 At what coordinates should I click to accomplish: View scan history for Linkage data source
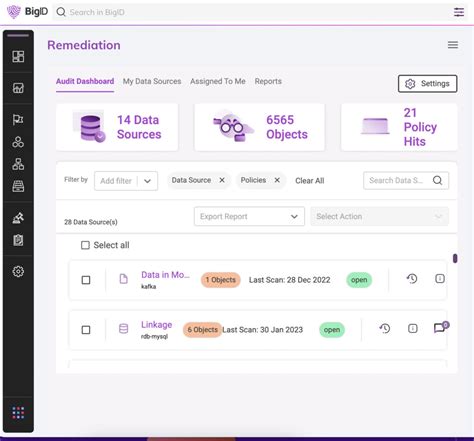click(x=385, y=329)
